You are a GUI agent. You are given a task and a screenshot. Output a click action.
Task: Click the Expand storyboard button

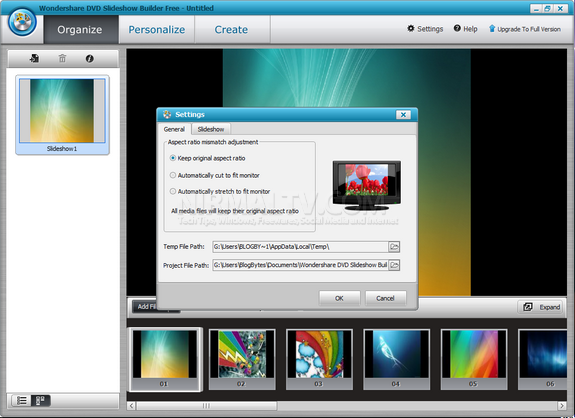pos(541,307)
